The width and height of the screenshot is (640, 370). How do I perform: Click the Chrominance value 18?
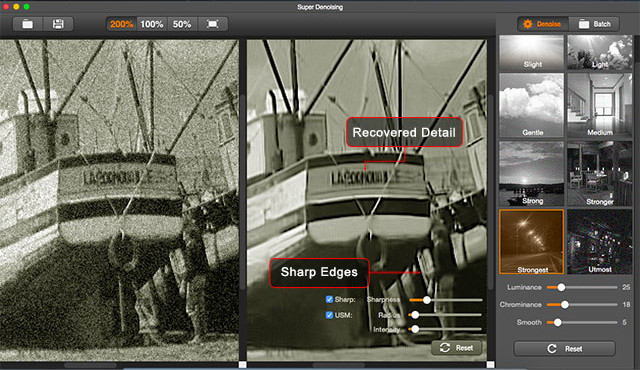tap(626, 304)
